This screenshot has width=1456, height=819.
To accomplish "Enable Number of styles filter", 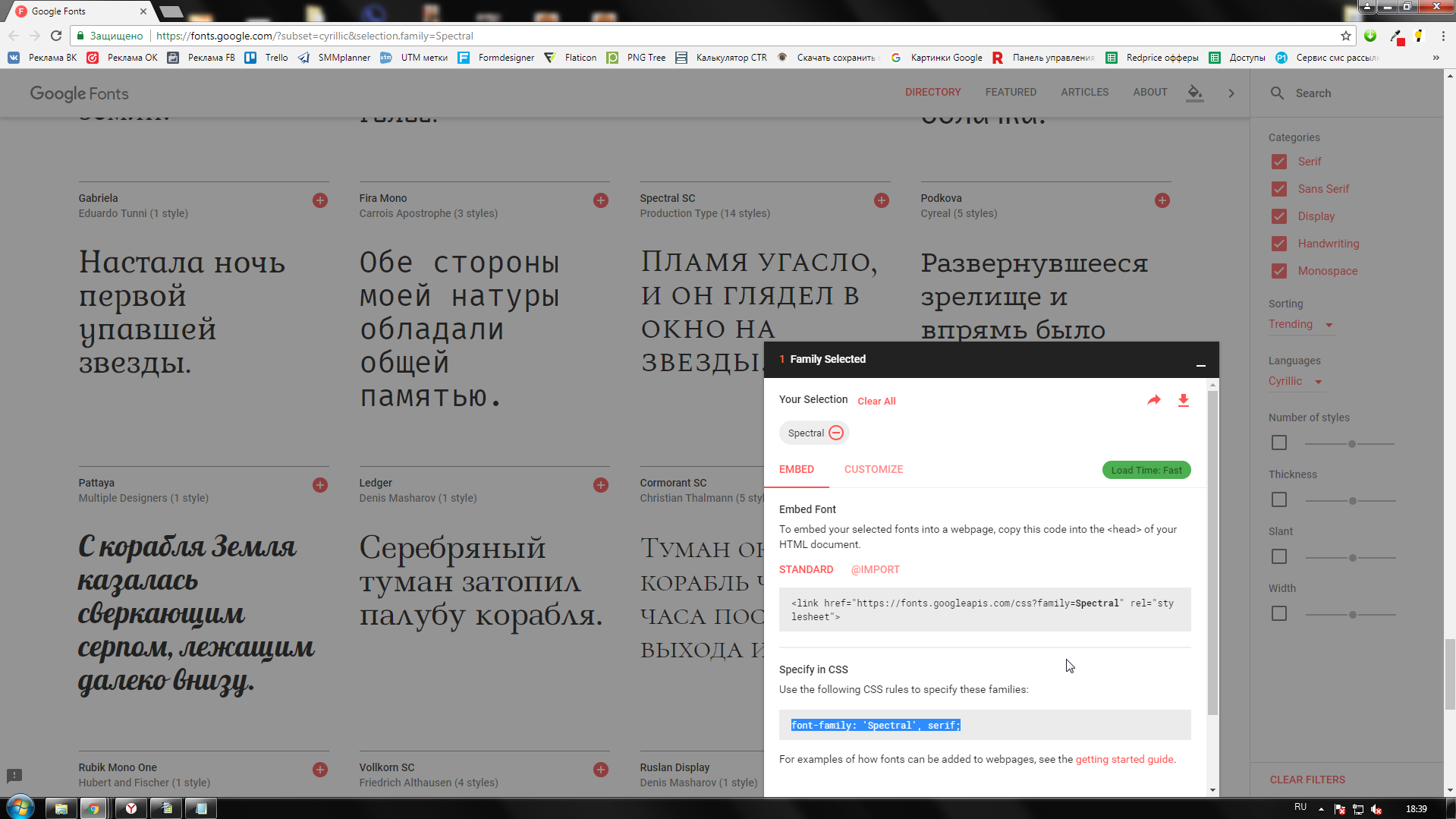I will tap(1279, 443).
